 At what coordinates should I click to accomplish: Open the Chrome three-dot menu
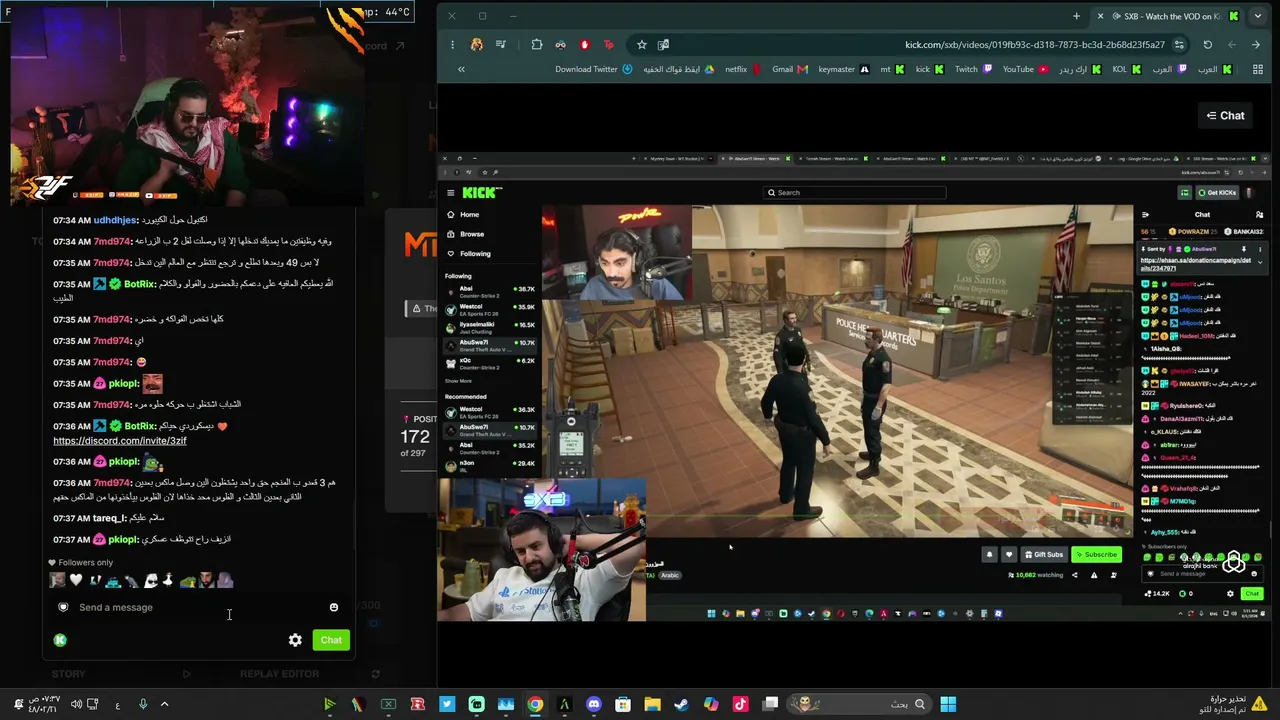pyautogui.click(x=452, y=44)
